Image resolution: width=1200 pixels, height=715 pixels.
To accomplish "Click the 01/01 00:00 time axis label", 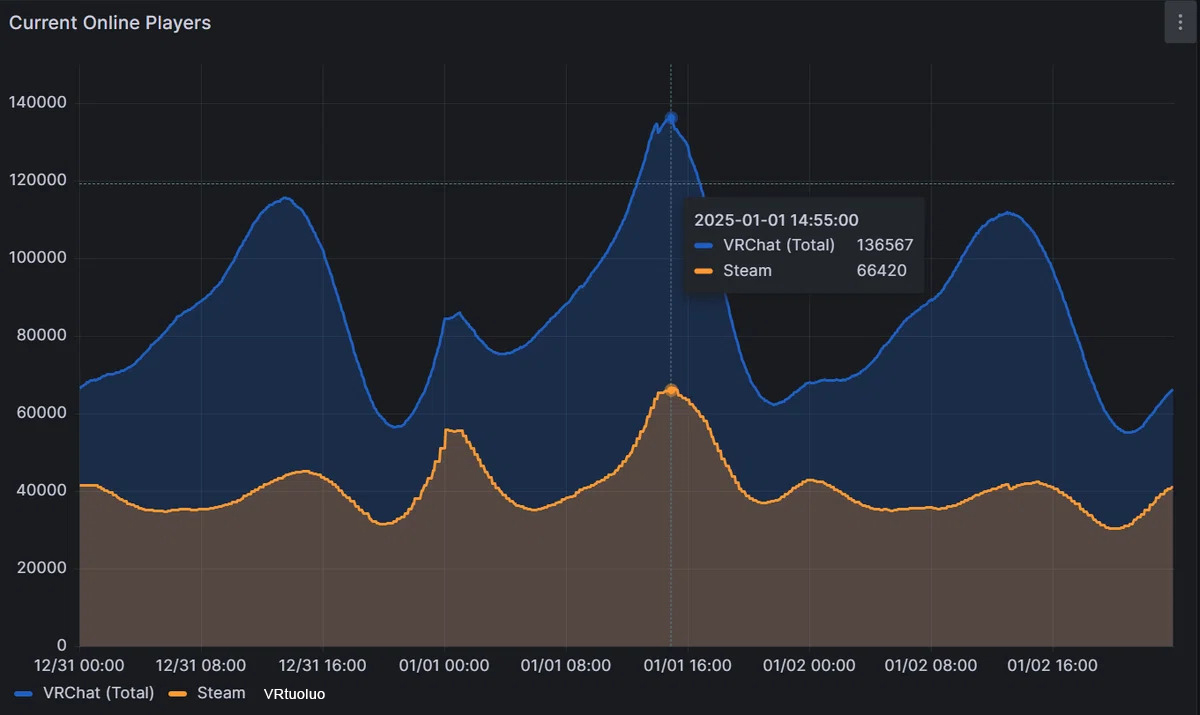I will pyautogui.click(x=444, y=665).
